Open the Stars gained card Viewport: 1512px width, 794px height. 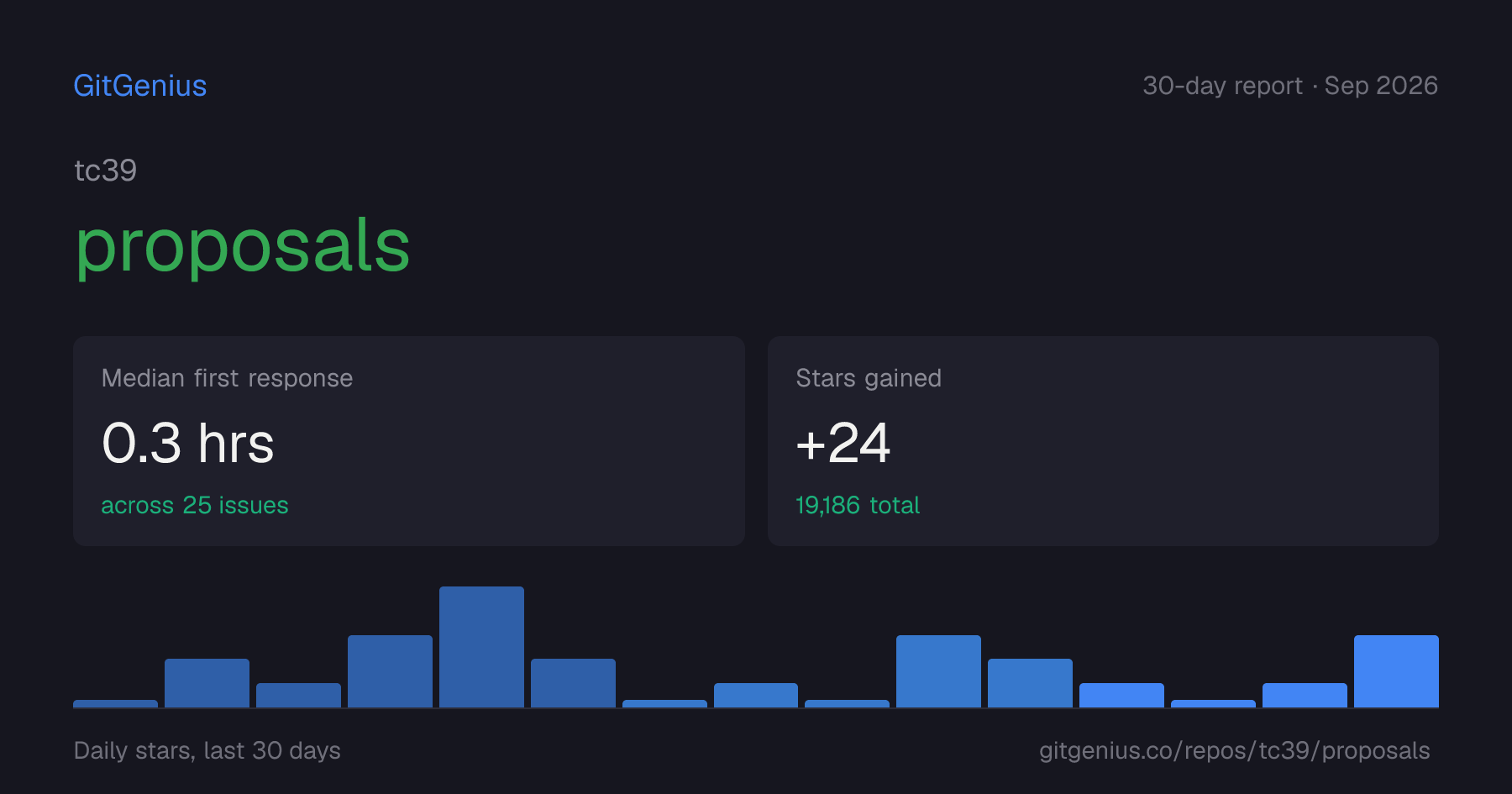pyautogui.click(x=1103, y=441)
